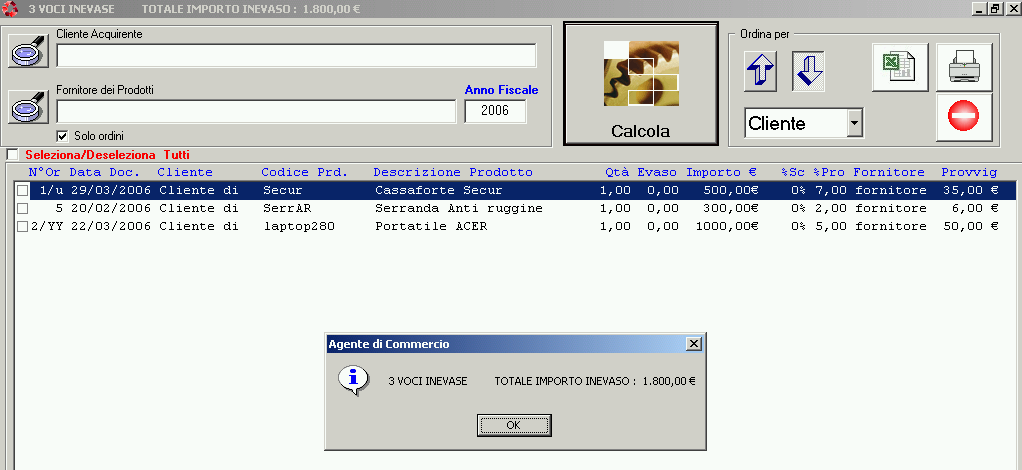This screenshot has width=1022, height=470.
Task: Export list to Excel
Action: (x=900, y=67)
